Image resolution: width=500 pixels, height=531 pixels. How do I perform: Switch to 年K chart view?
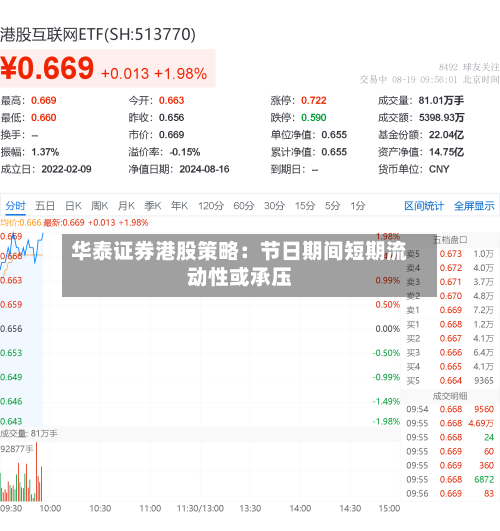point(179,206)
